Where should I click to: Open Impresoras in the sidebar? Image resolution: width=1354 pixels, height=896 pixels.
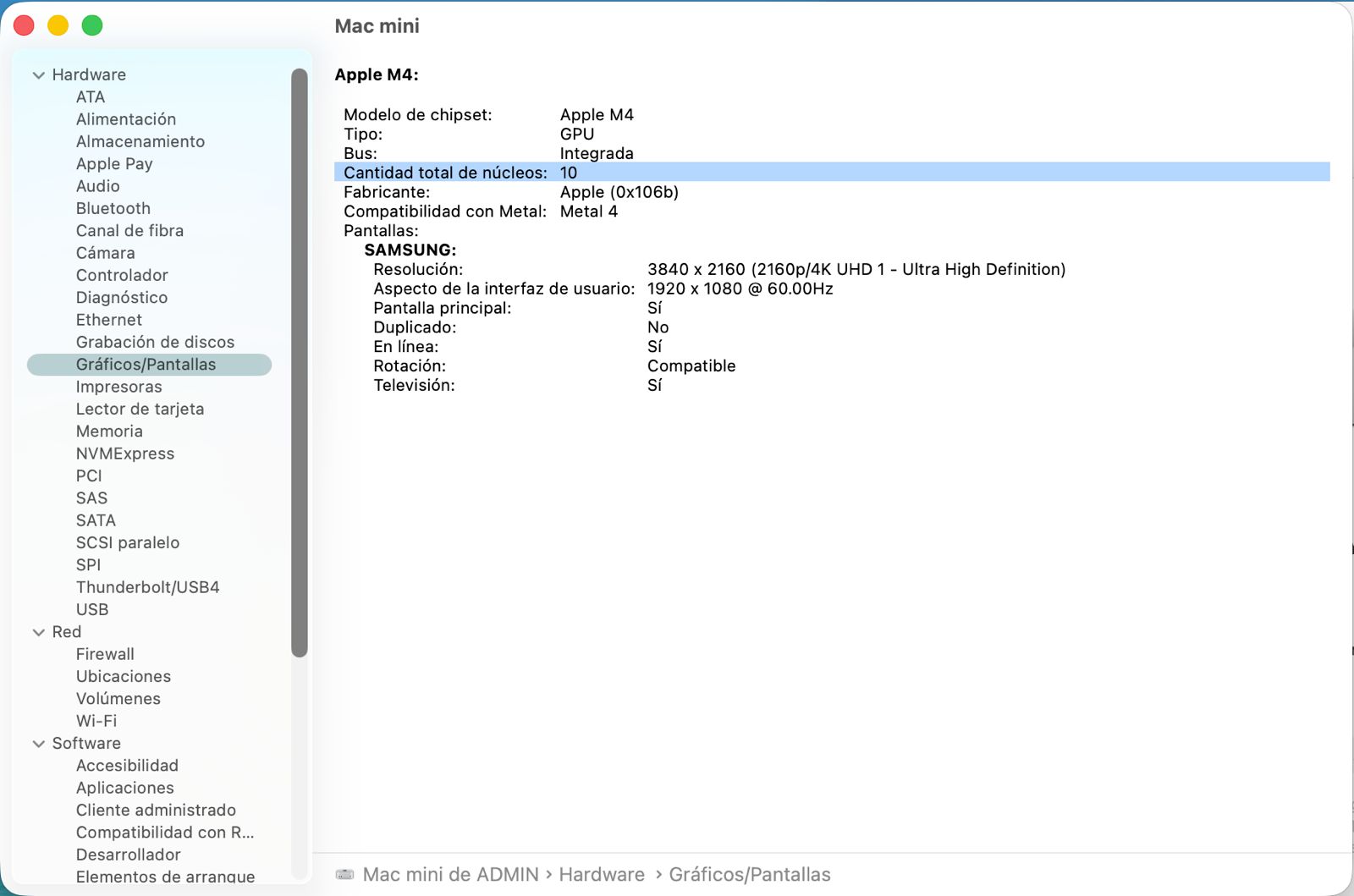pos(119,387)
